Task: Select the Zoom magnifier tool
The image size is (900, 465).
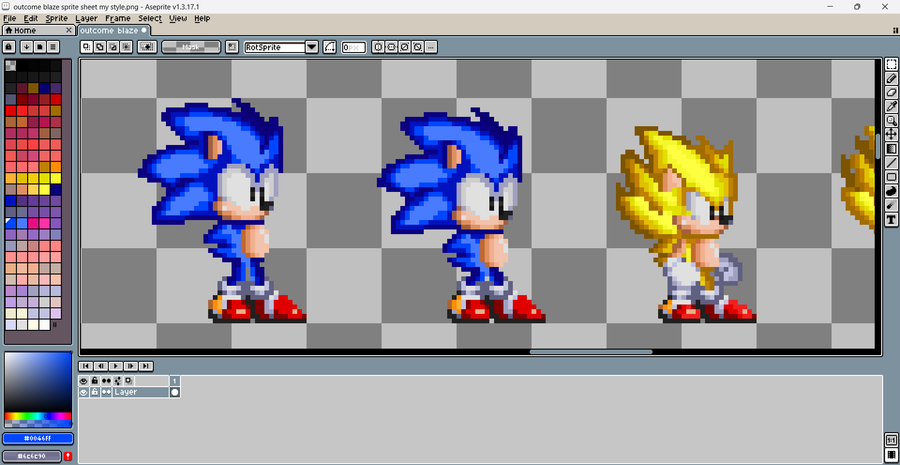Action: [x=891, y=121]
